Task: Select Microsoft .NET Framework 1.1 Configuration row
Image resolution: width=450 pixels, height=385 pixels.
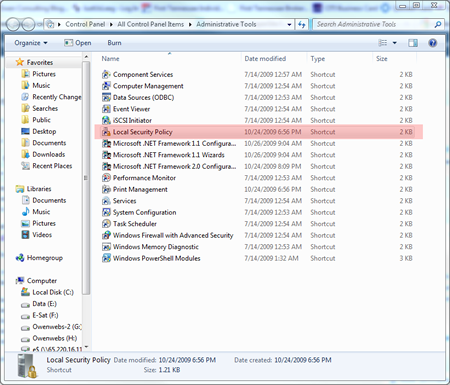Action: point(257,143)
